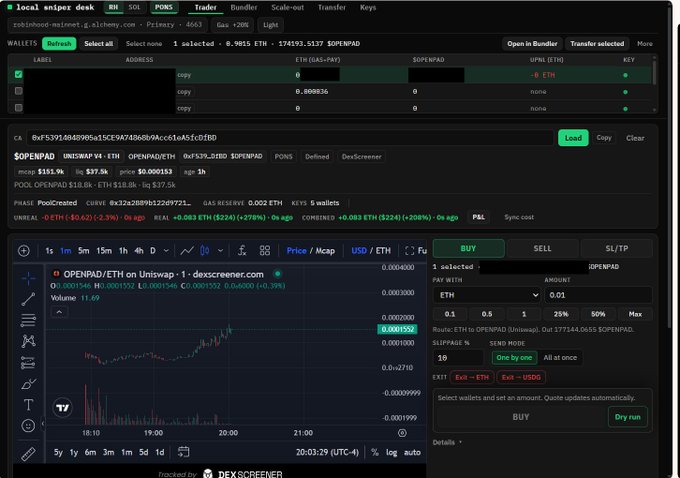Check the wallet with 0.000036 ETH

(x=18, y=91)
